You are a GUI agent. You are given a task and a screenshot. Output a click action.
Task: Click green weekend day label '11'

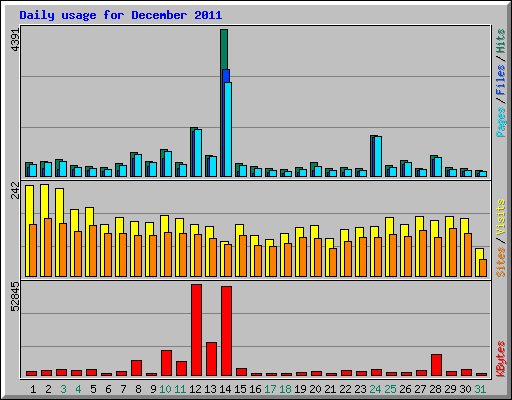tap(180, 389)
